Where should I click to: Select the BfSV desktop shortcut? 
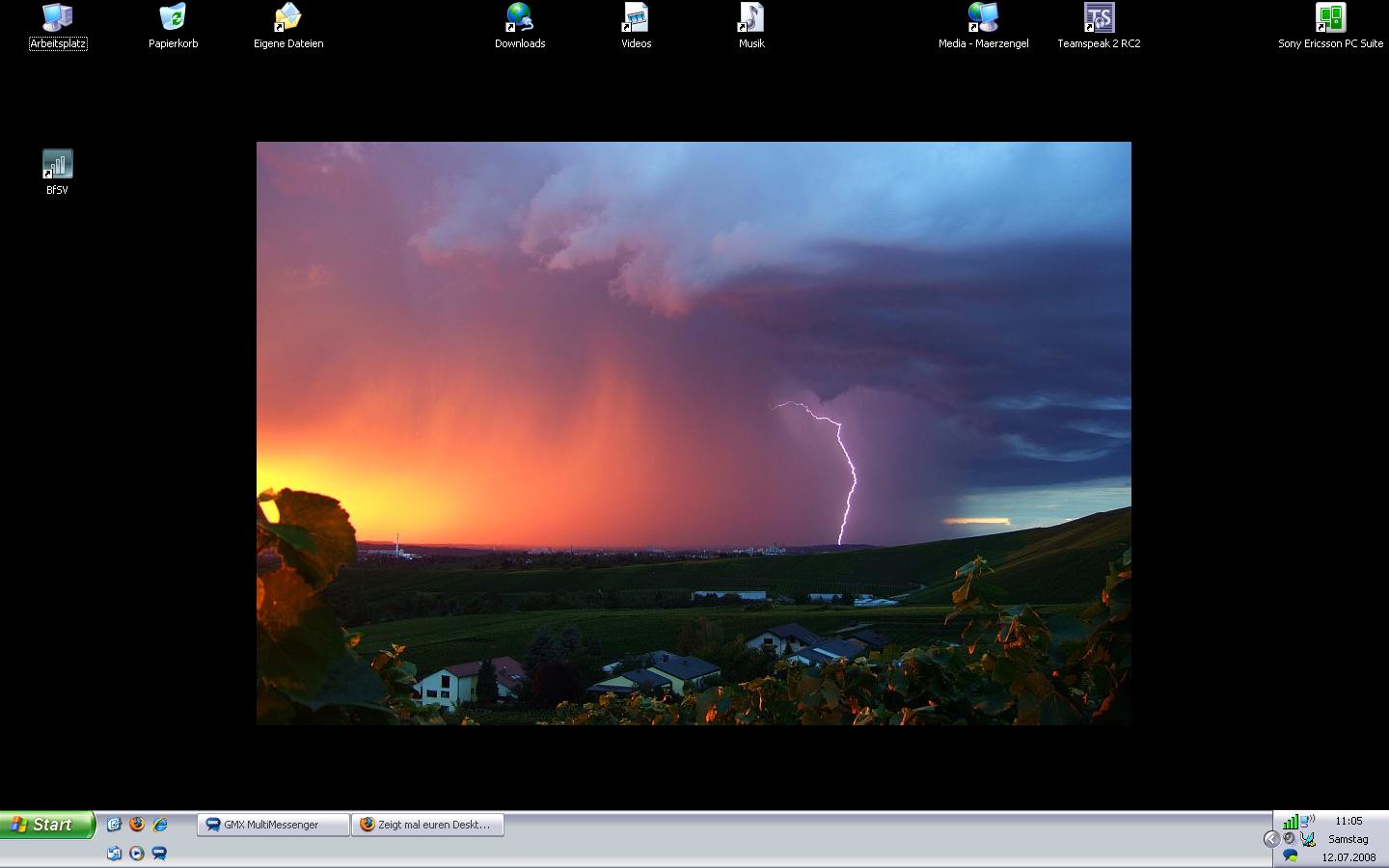click(x=57, y=173)
